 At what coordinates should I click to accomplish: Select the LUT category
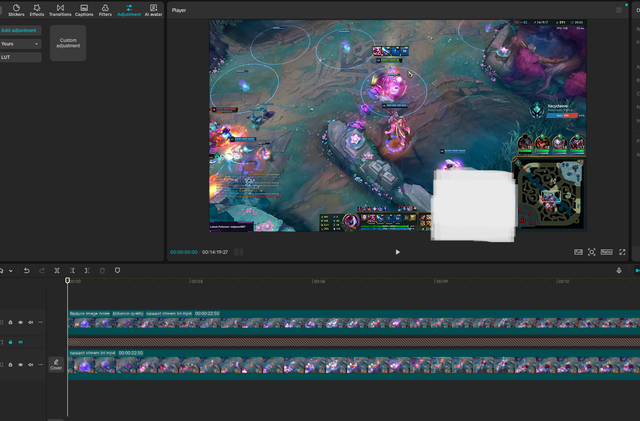click(20, 57)
